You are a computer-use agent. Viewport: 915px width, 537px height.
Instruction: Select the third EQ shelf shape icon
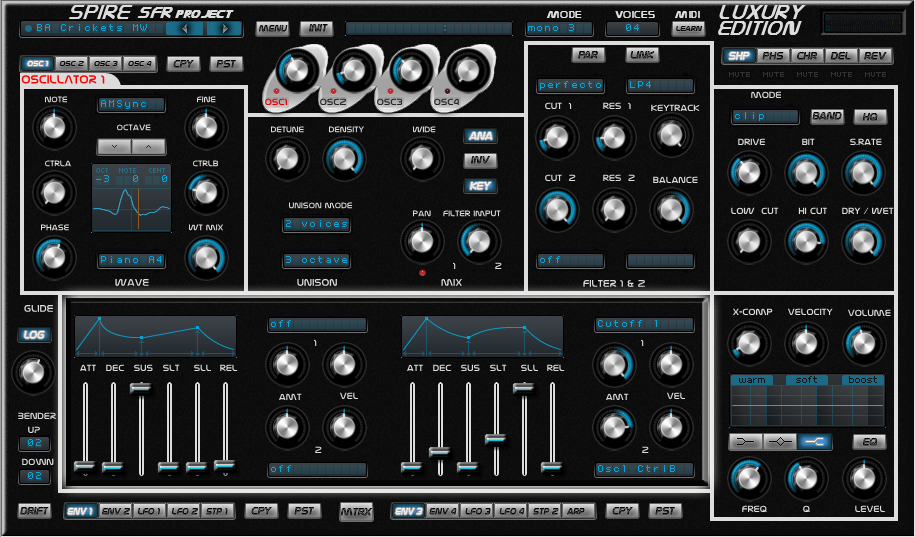(815, 442)
